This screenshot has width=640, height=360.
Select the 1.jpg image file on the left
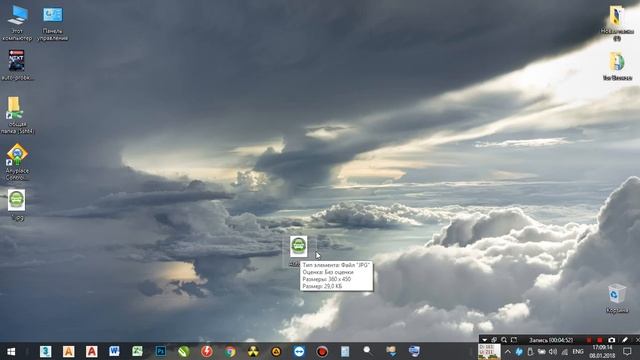[x=17, y=205]
